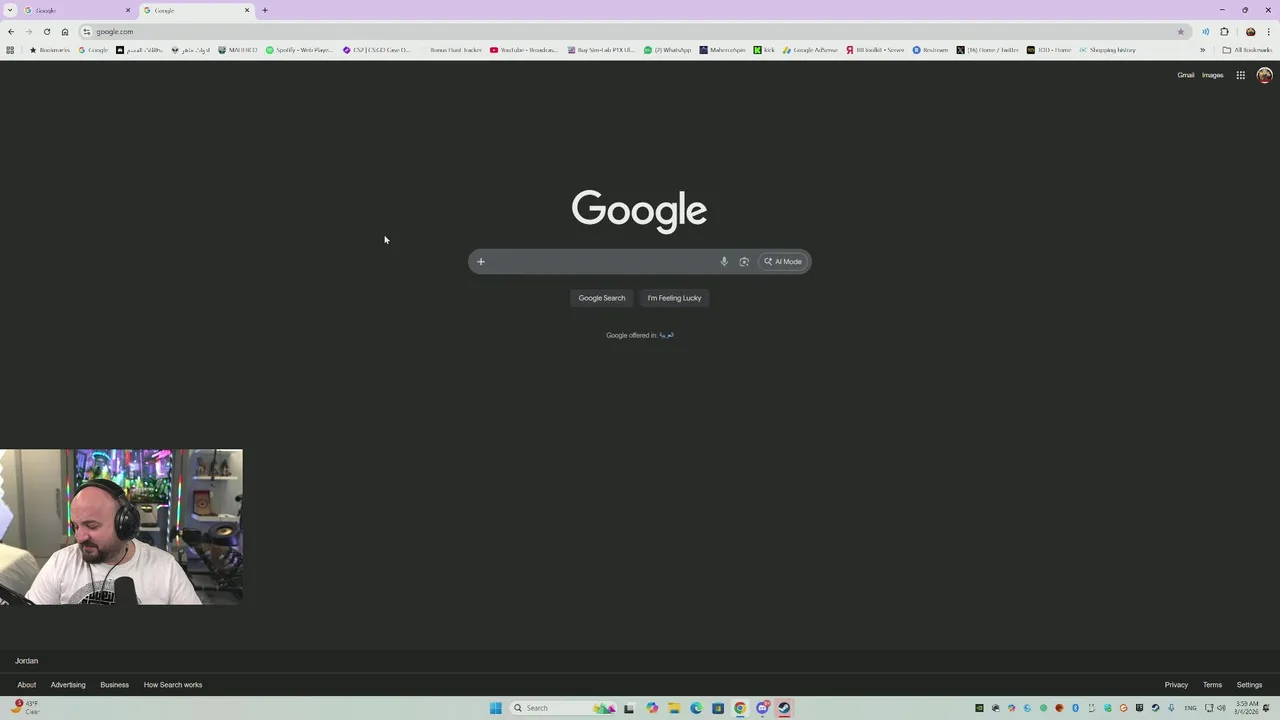
Task: Open the Google account avatar
Action: [x=1264, y=75]
